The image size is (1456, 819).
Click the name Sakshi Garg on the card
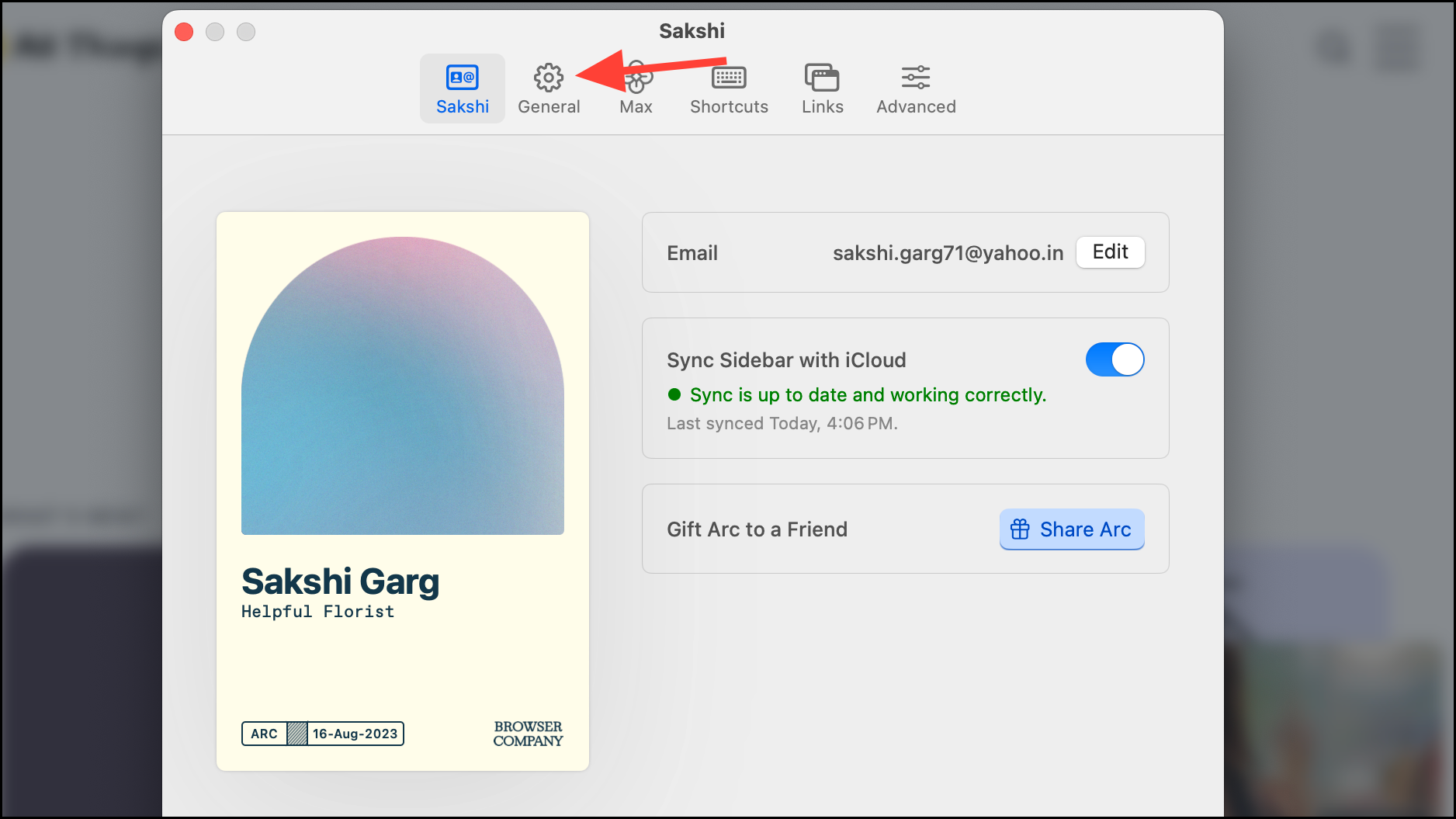point(341,581)
